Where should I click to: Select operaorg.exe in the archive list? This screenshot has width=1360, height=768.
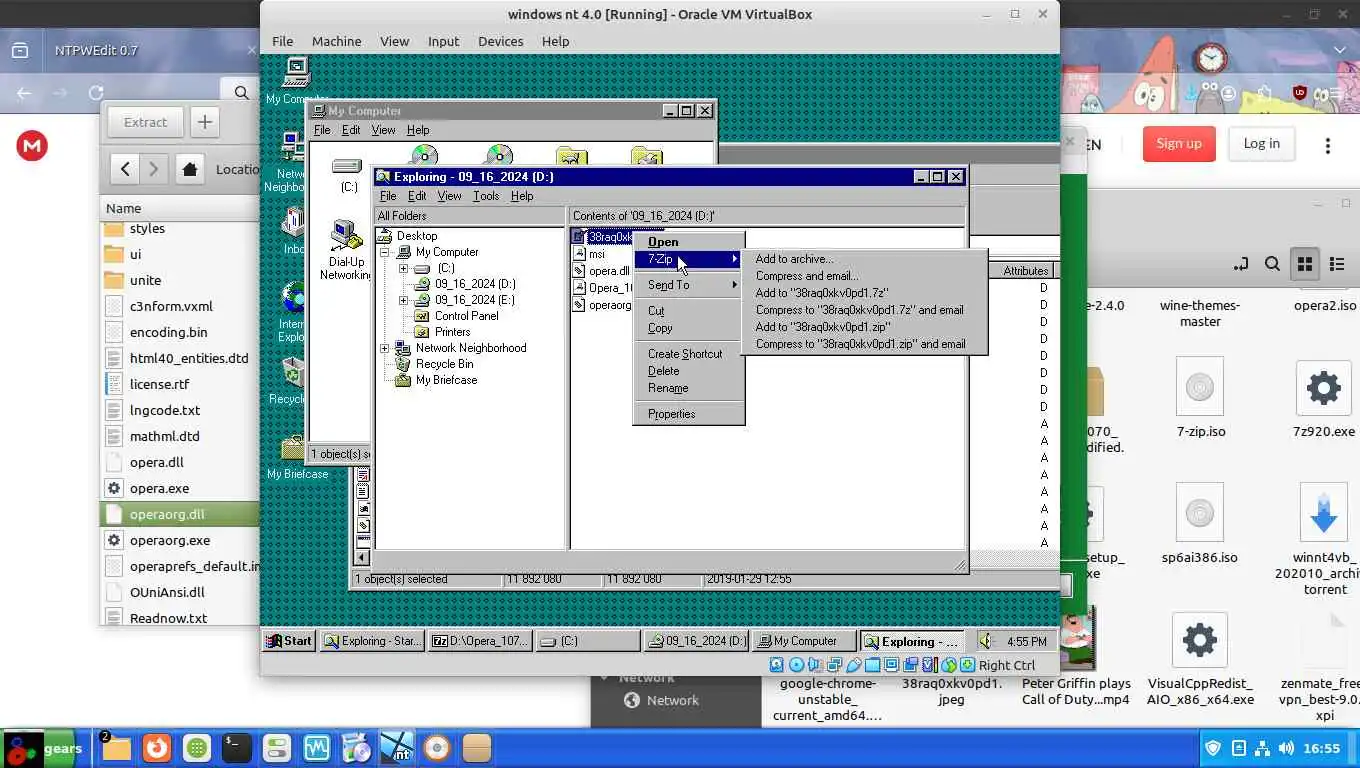pos(170,540)
